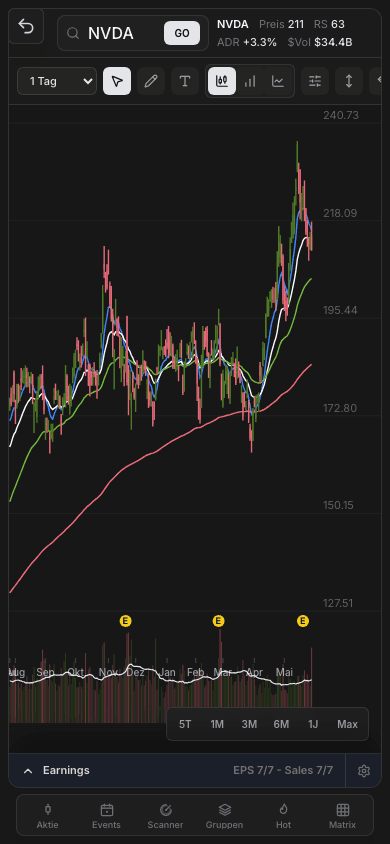Click the price label 172.80

pyautogui.click(x=340, y=408)
